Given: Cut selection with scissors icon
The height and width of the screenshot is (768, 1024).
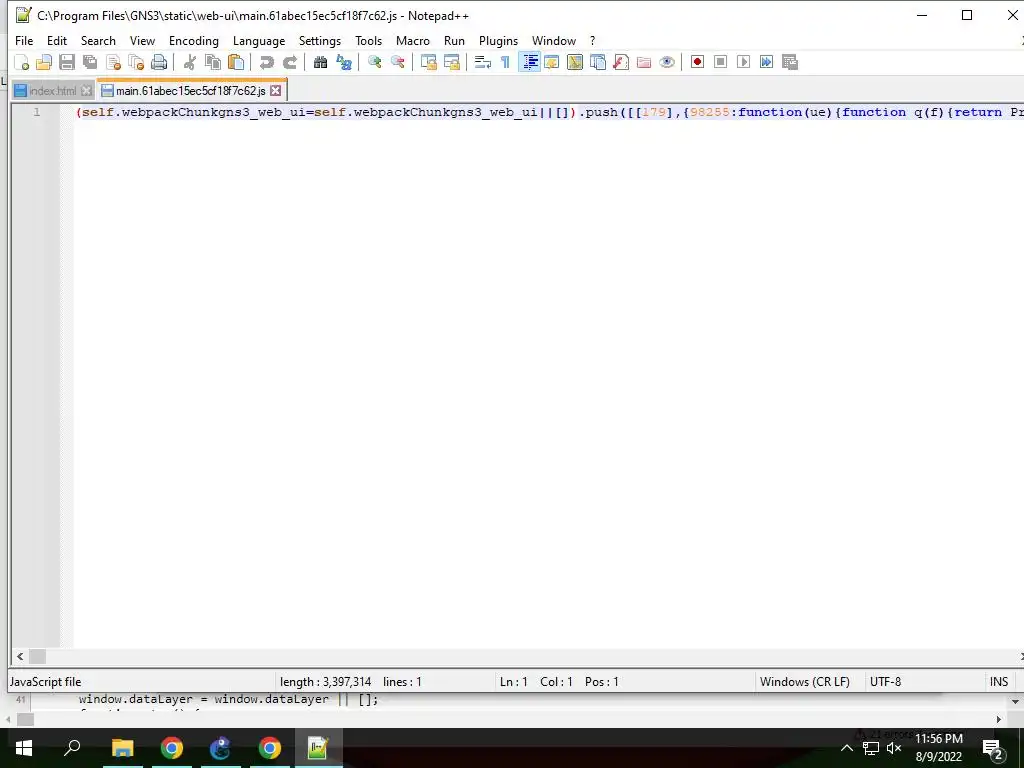Looking at the screenshot, I should (190, 62).
